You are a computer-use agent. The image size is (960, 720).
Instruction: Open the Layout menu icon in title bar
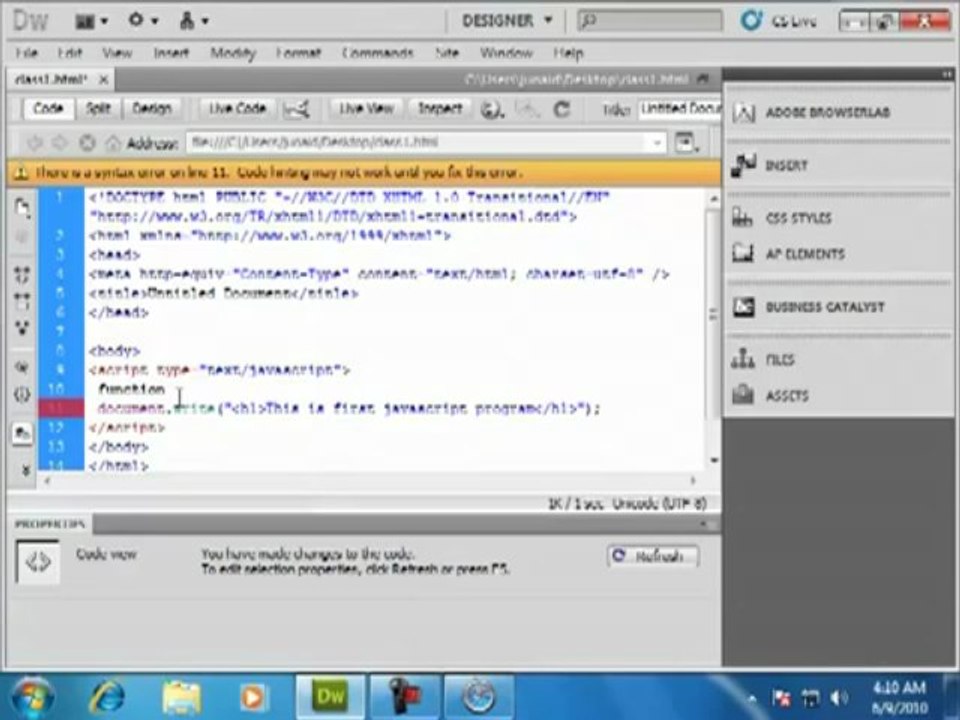coord(91,21)
